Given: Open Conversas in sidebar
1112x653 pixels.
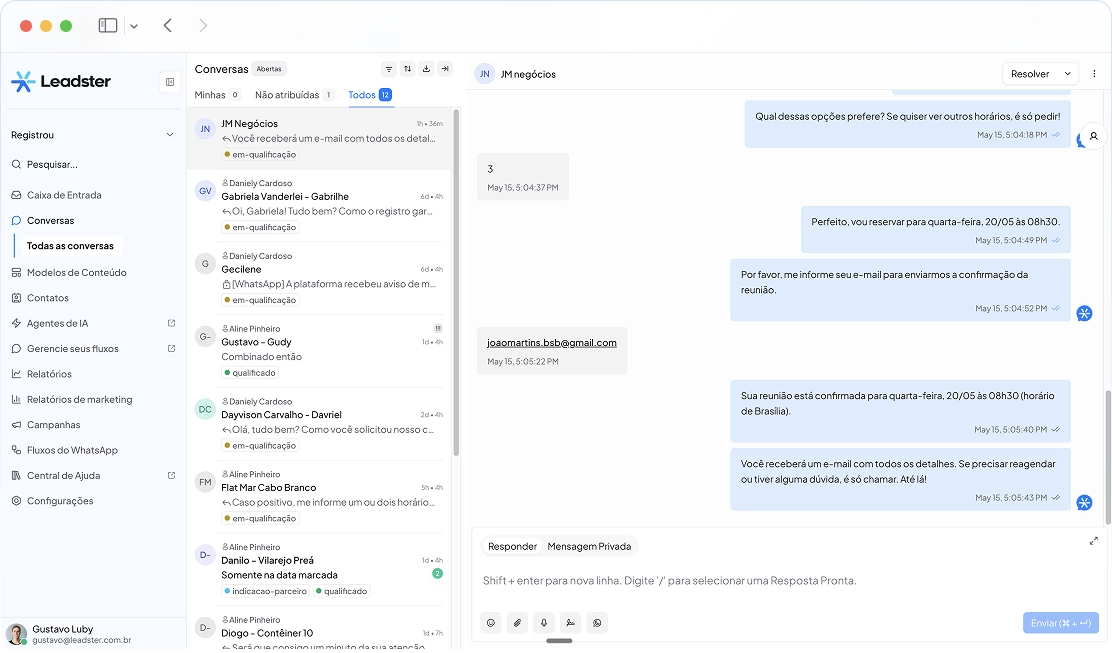Looking at the screenshot, I should (x=50, y=221).
